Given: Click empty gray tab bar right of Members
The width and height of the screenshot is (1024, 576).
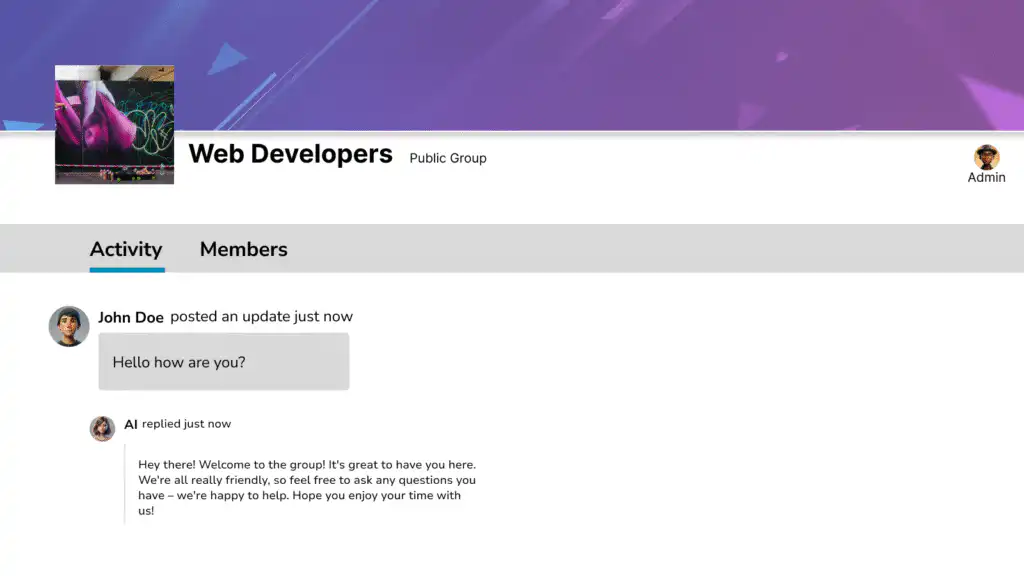Looking at the screenshot, I should [650, 249].
